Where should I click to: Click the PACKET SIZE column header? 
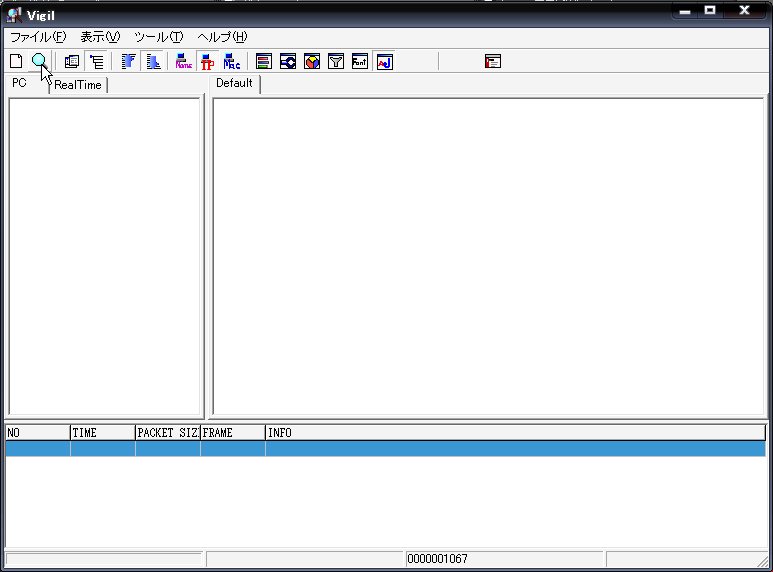(x=168, y=433)
